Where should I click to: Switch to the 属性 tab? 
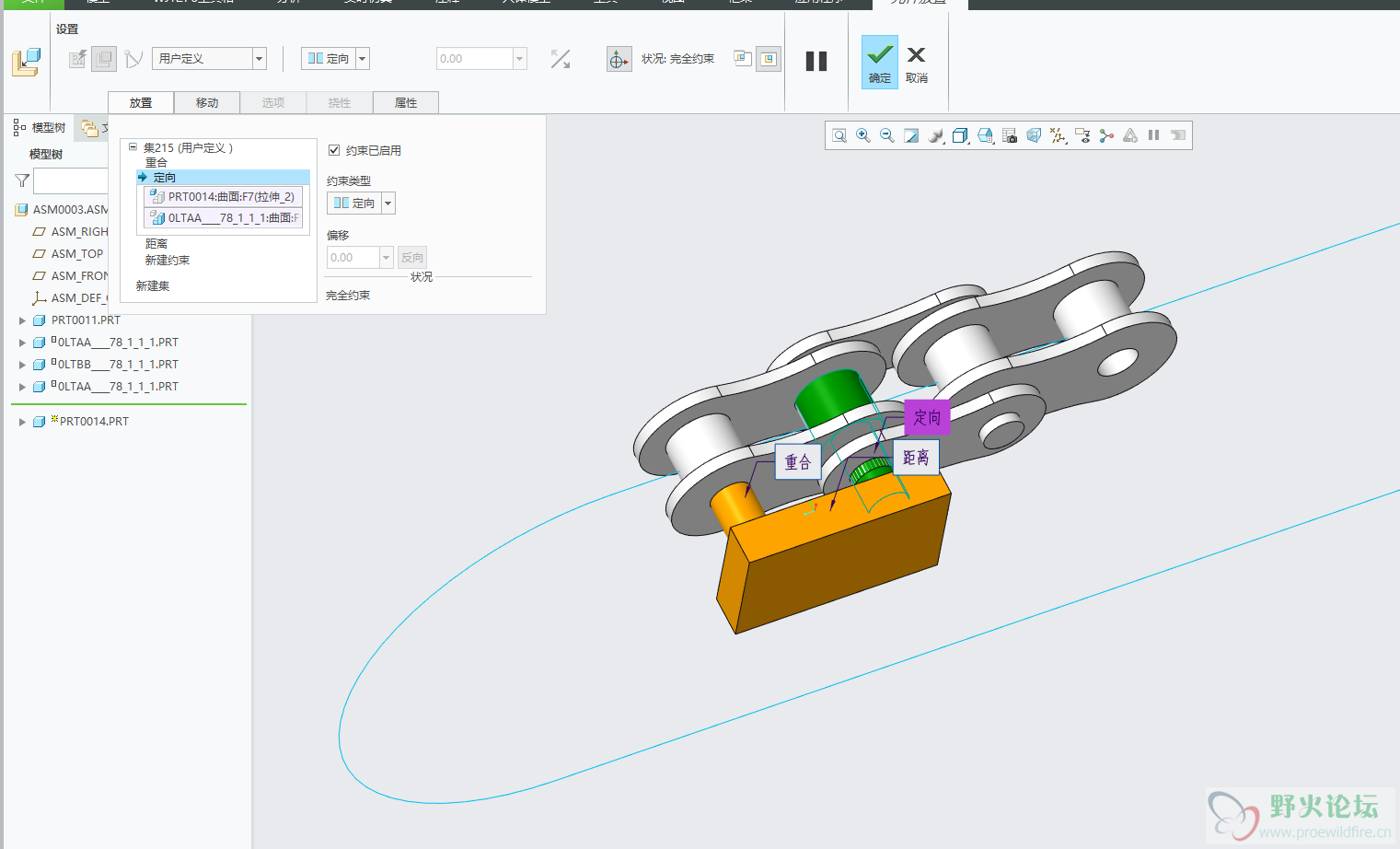click(406, 102)
